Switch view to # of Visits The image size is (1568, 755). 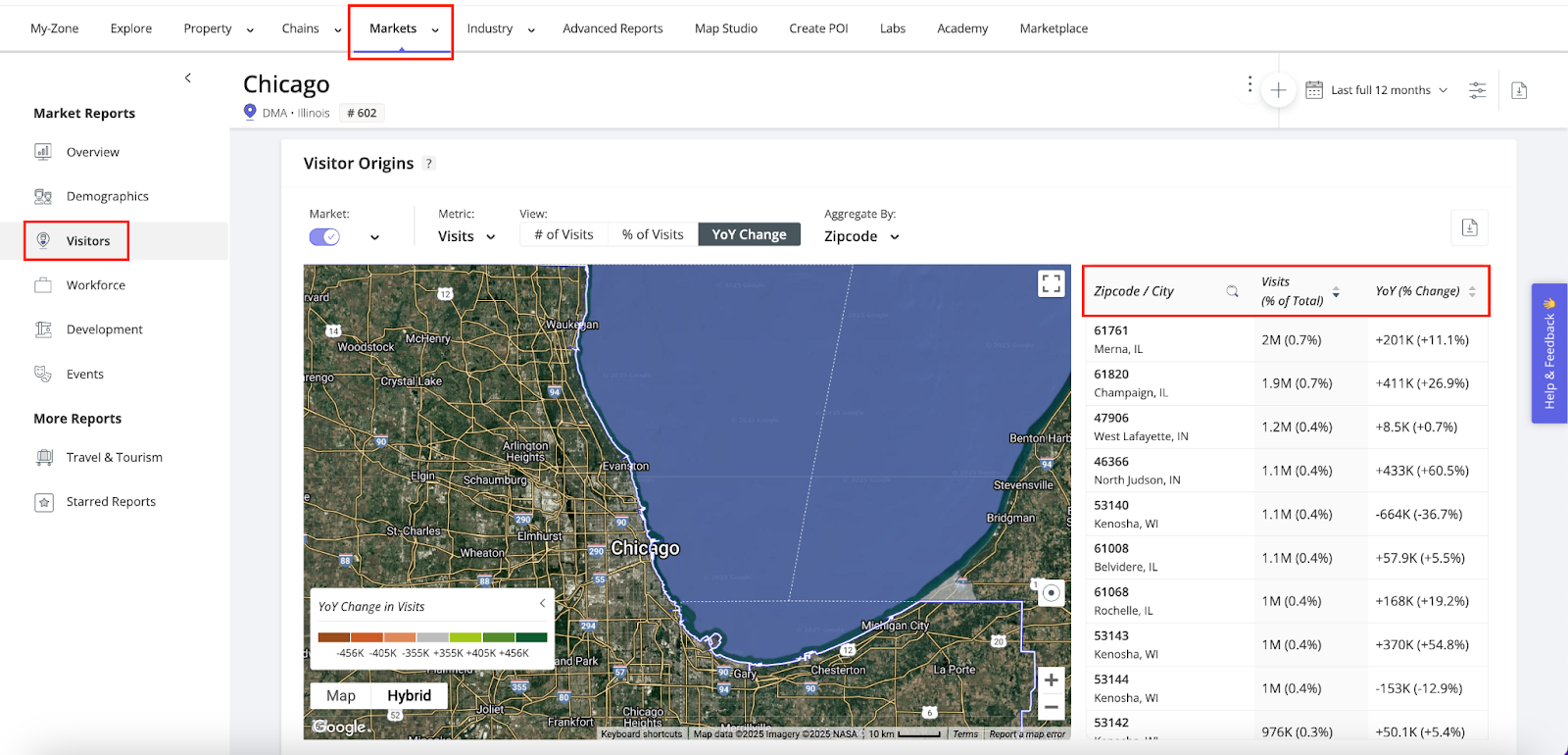[x=563, y=234]
